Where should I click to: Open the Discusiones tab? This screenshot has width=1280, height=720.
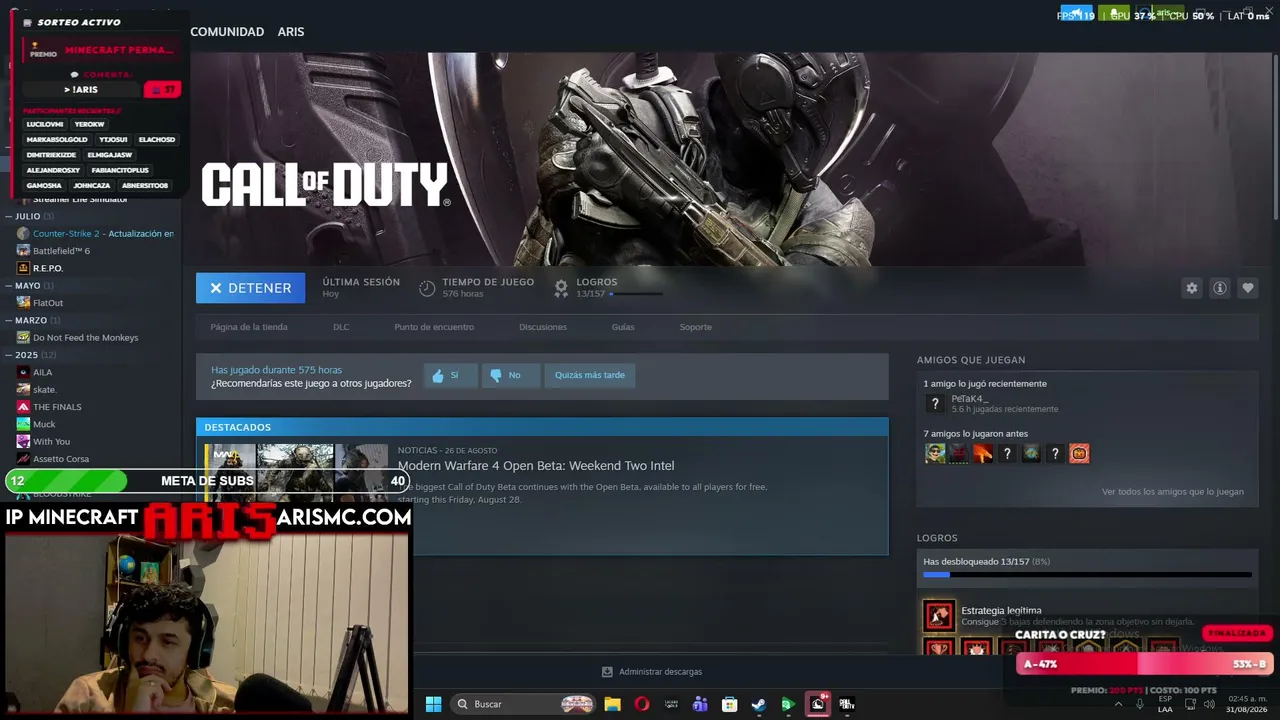click(x=543, y=327)
